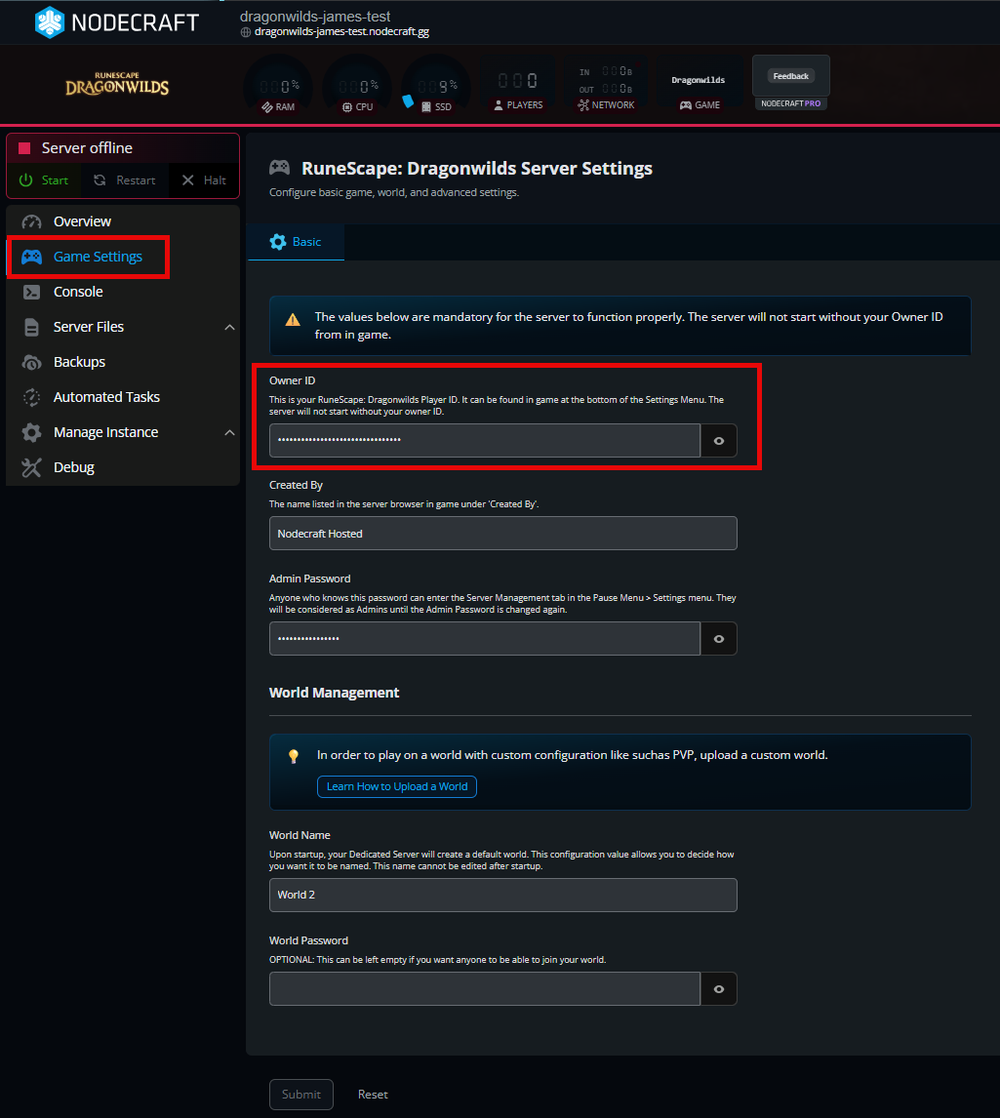Submit the server settings form
This screenshot has height=1118, width=1000.
(301, 1094)
